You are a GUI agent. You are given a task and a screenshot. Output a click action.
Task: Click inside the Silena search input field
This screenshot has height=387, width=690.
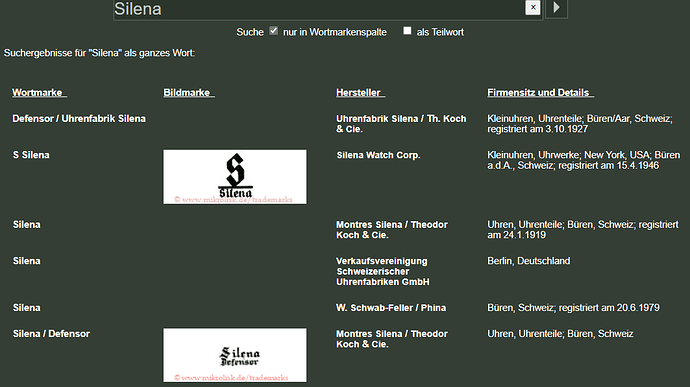319,9
